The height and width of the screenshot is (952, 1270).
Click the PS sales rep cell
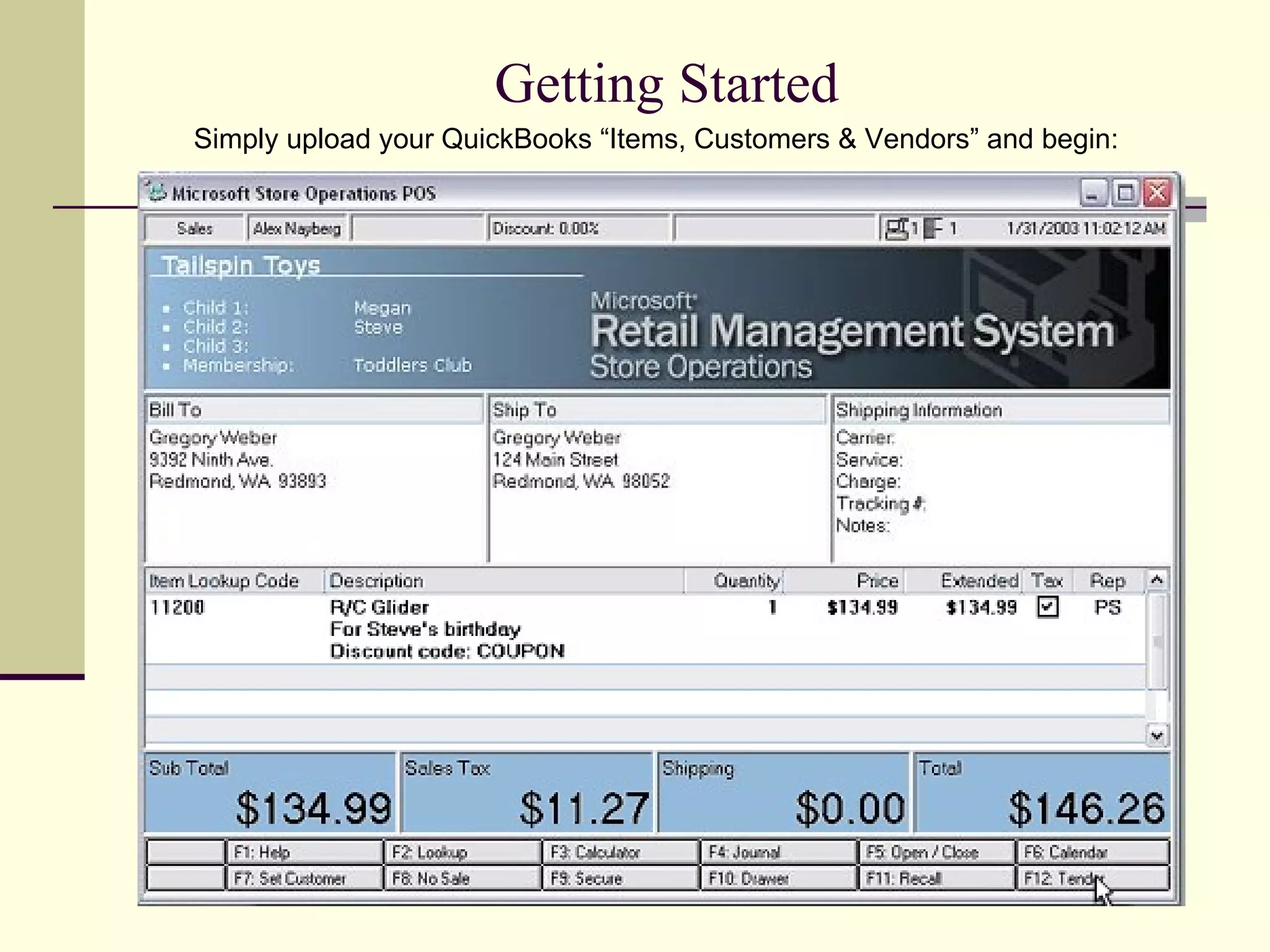[1108, 607]
